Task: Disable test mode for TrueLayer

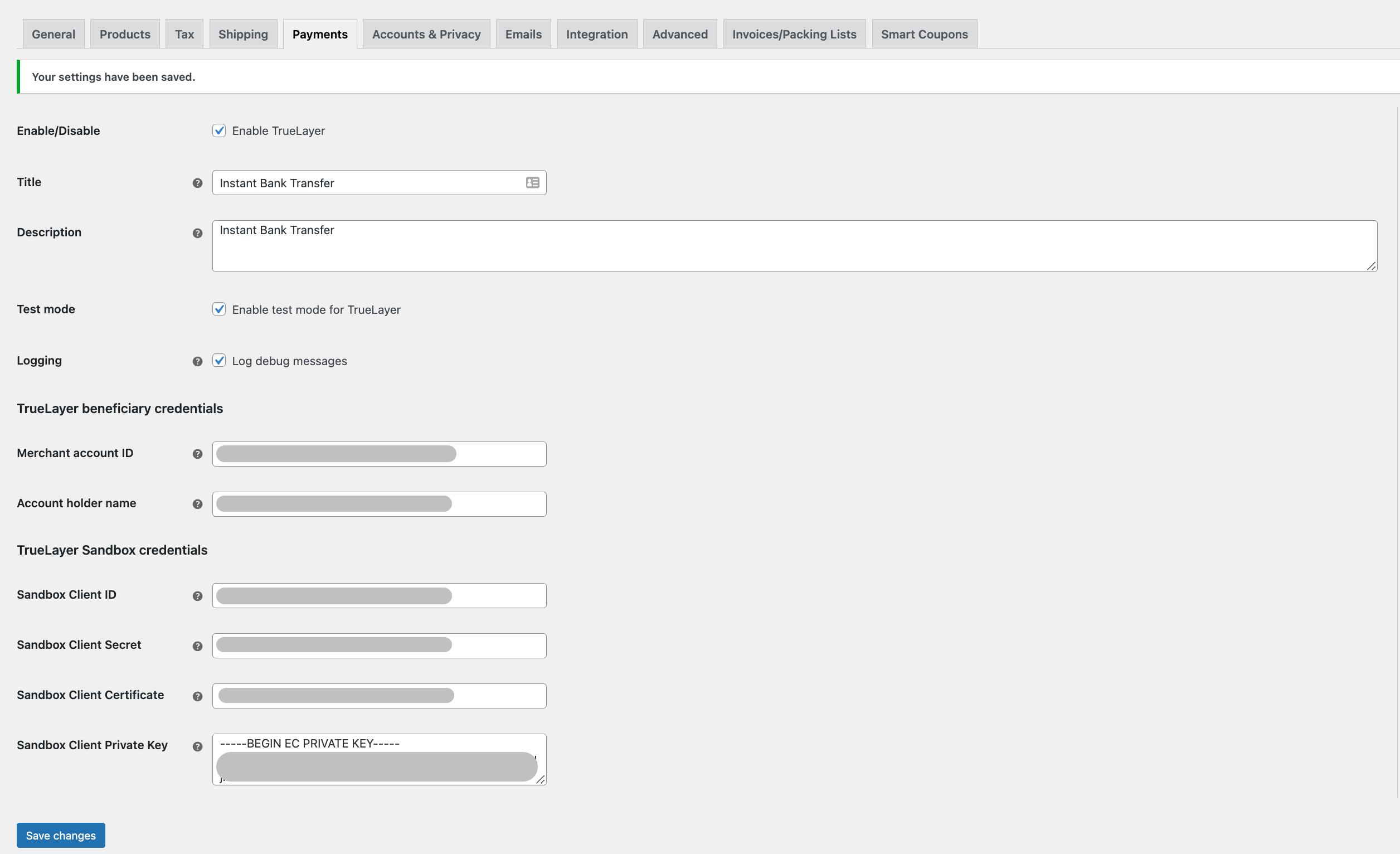Action: coord(218,309)
